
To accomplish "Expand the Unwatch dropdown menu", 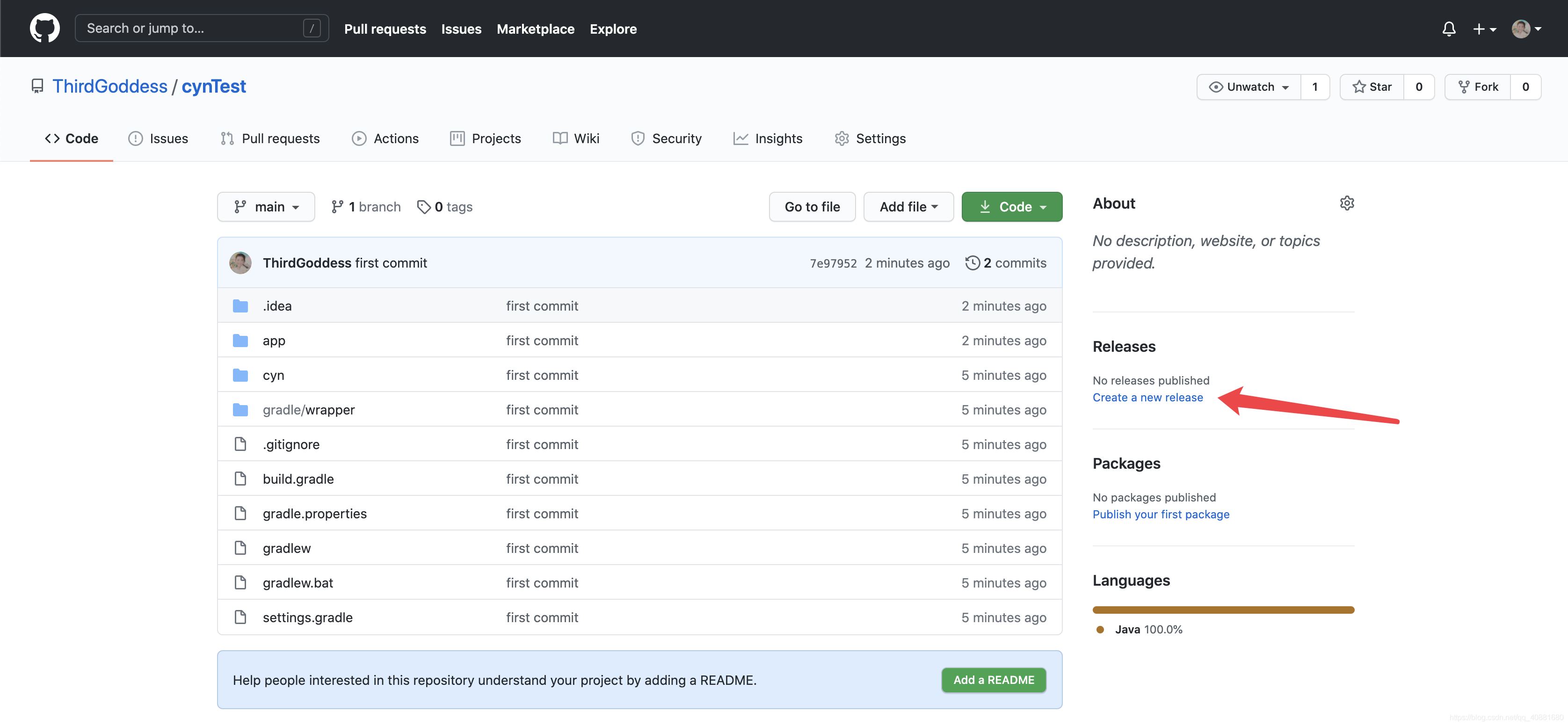I will coord(1283,86).
